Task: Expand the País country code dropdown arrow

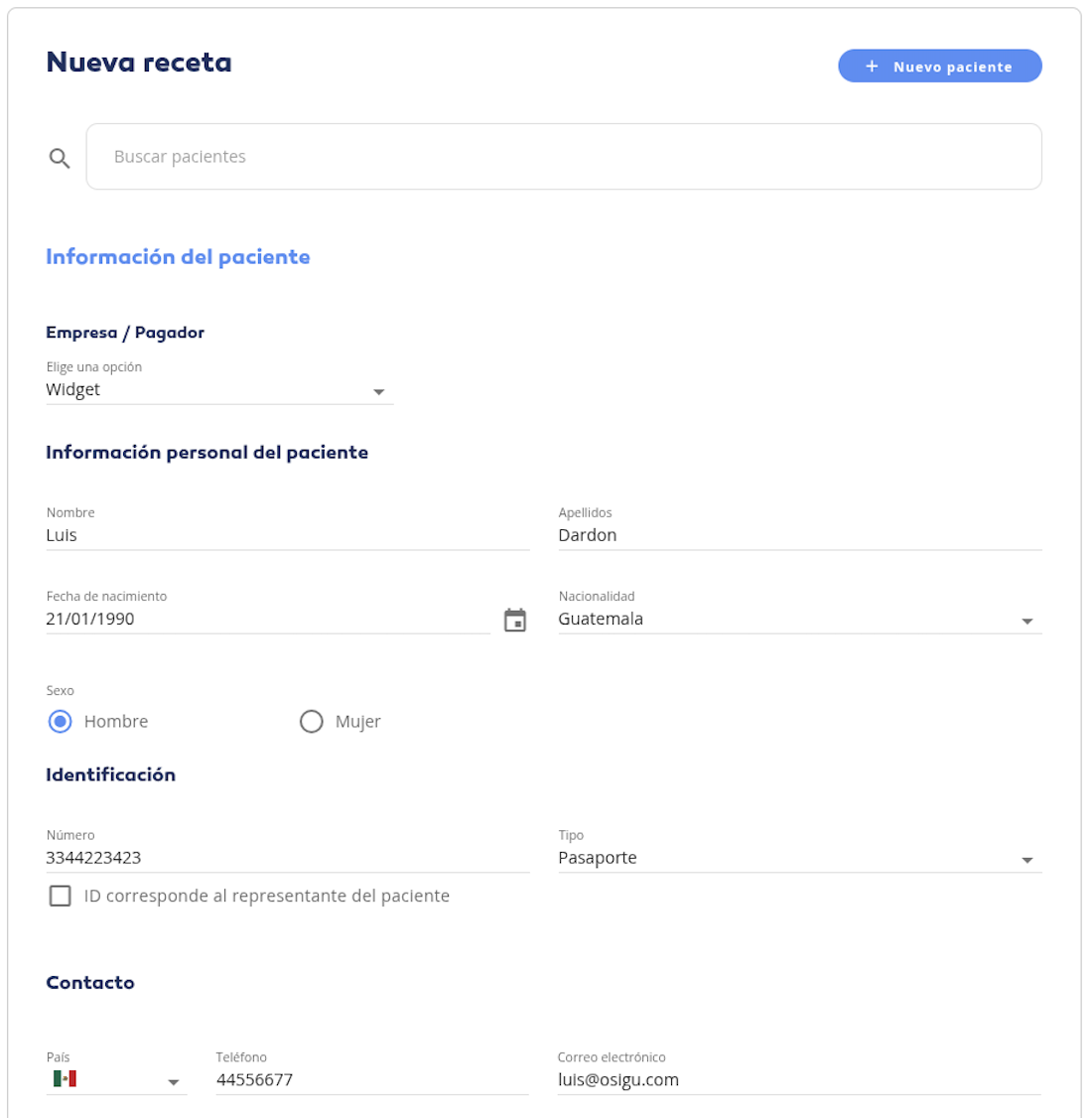Action: point(173,1081)
